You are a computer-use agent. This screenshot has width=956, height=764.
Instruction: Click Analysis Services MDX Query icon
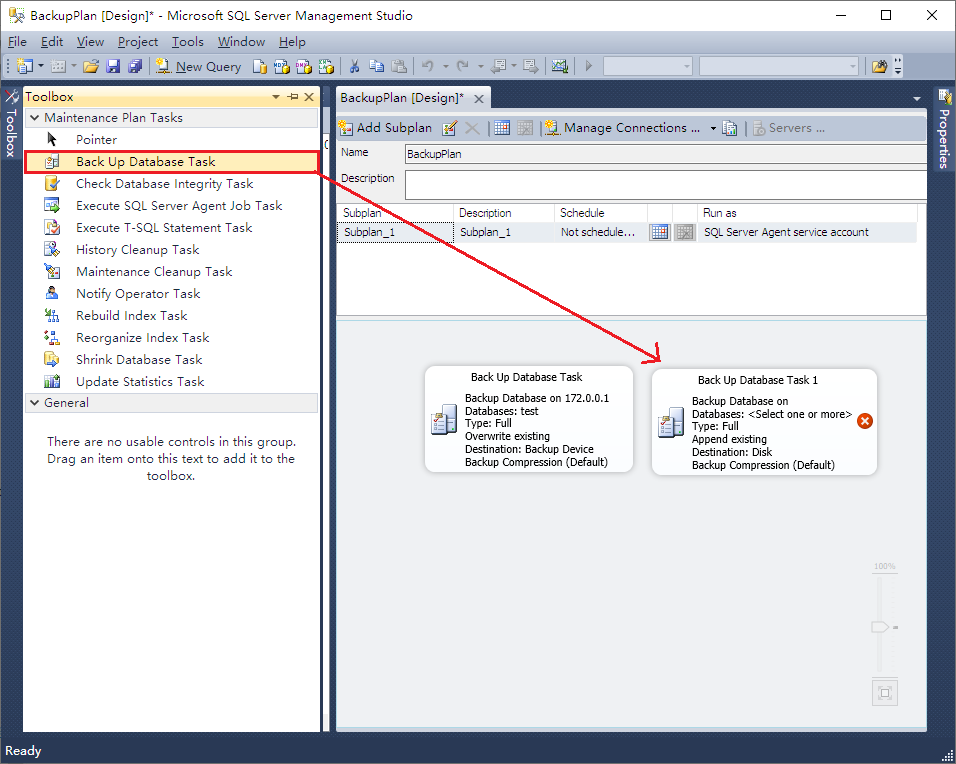click(x=282, y=66)
